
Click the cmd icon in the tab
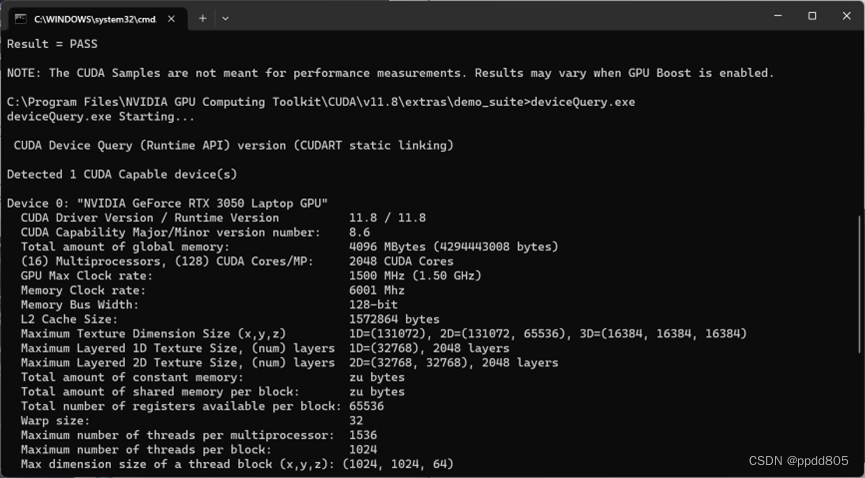click(20, 19)
